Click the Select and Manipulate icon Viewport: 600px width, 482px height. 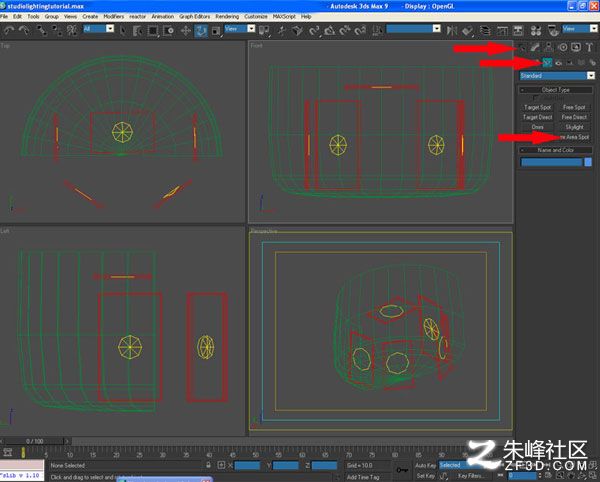pos(282,30)
